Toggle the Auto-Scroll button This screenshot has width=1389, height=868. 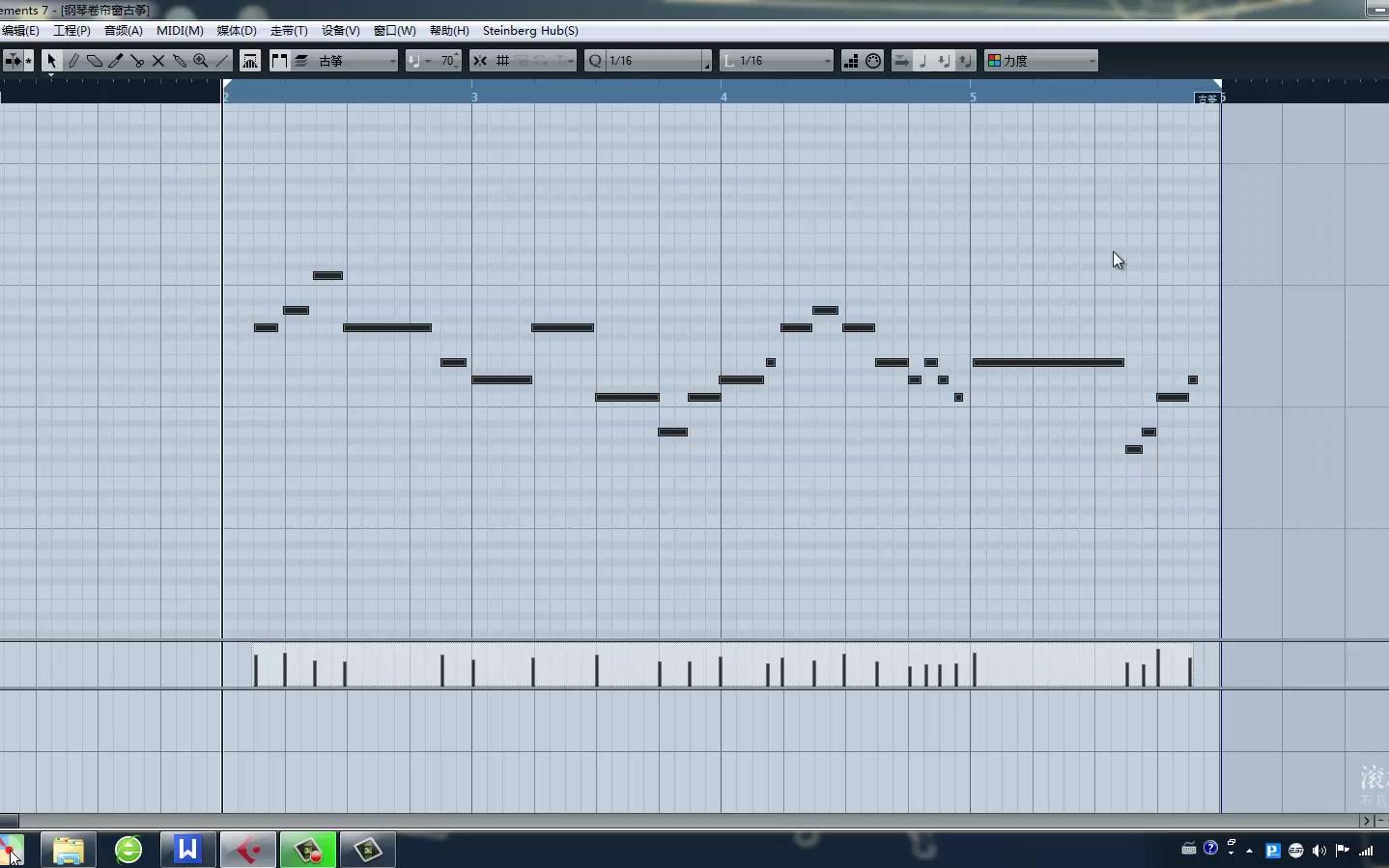12,61
